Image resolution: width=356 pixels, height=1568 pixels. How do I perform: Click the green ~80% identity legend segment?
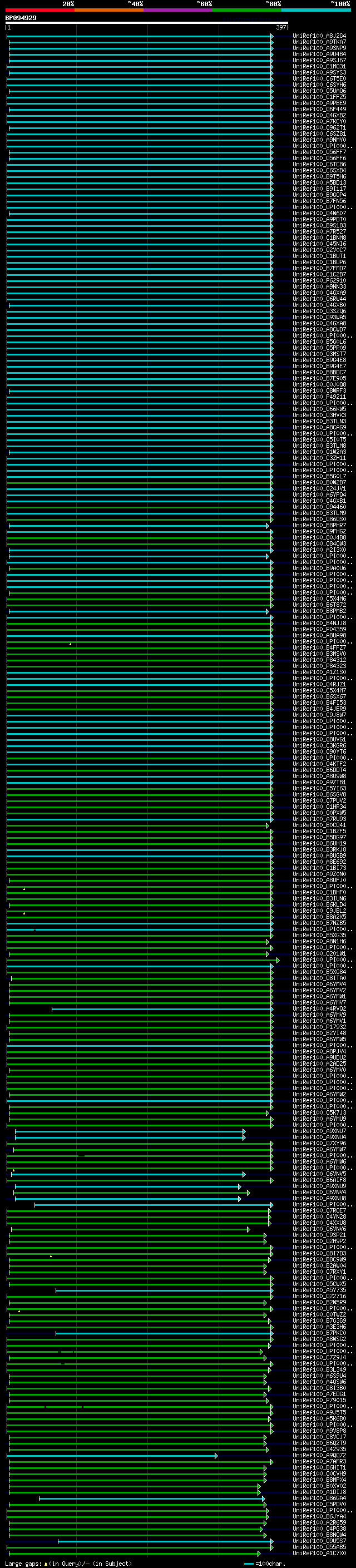(246, 10)
